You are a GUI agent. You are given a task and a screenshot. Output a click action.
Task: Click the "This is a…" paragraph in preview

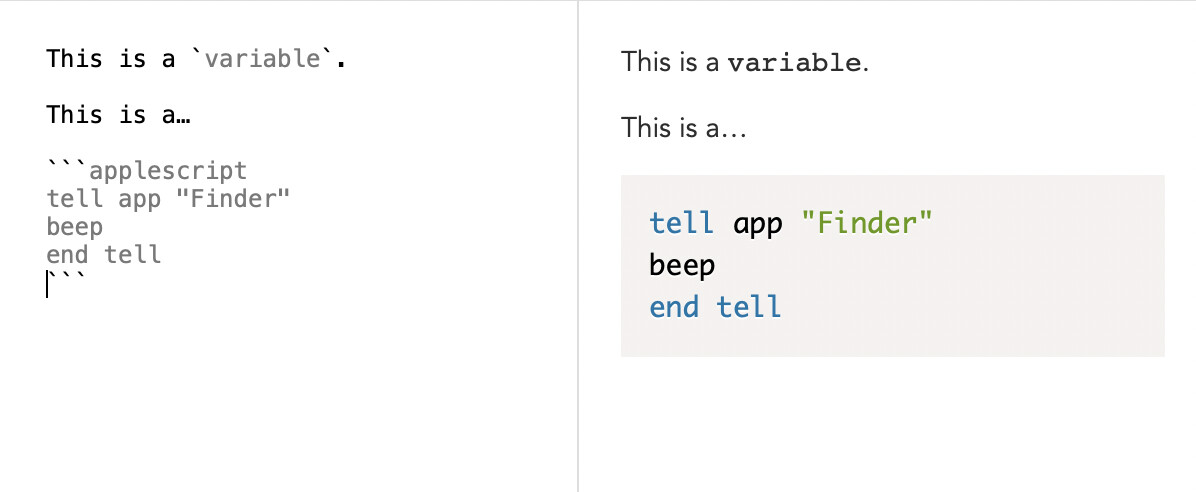[x=683, y=128]
